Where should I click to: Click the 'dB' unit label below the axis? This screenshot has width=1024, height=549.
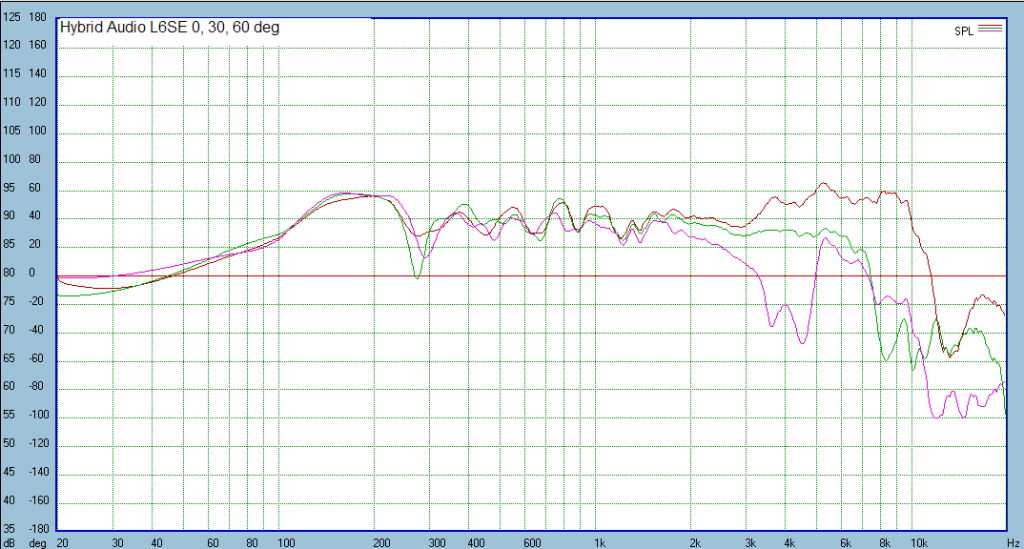click(x=9, y=543)
